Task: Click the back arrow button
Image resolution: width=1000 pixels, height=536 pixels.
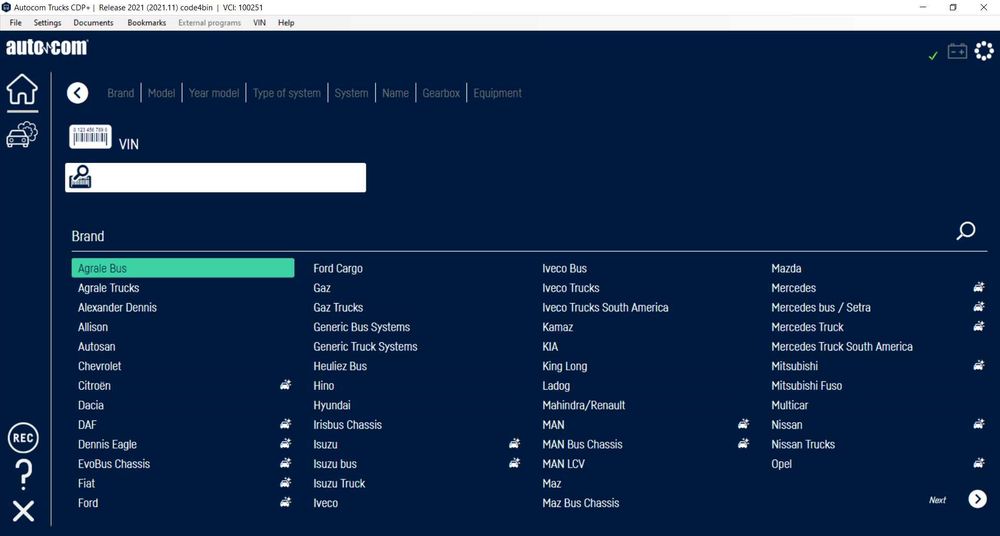Action: (x=77, y=93)
